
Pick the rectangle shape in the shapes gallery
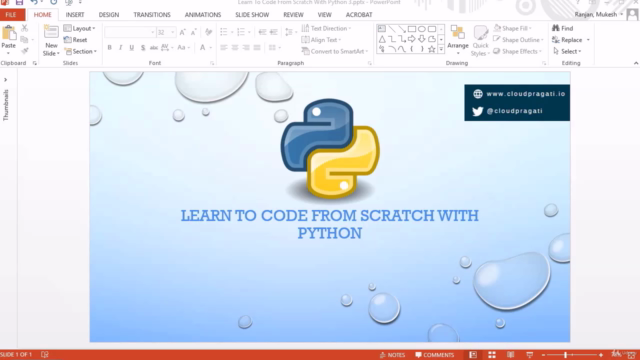pos(412,29)
